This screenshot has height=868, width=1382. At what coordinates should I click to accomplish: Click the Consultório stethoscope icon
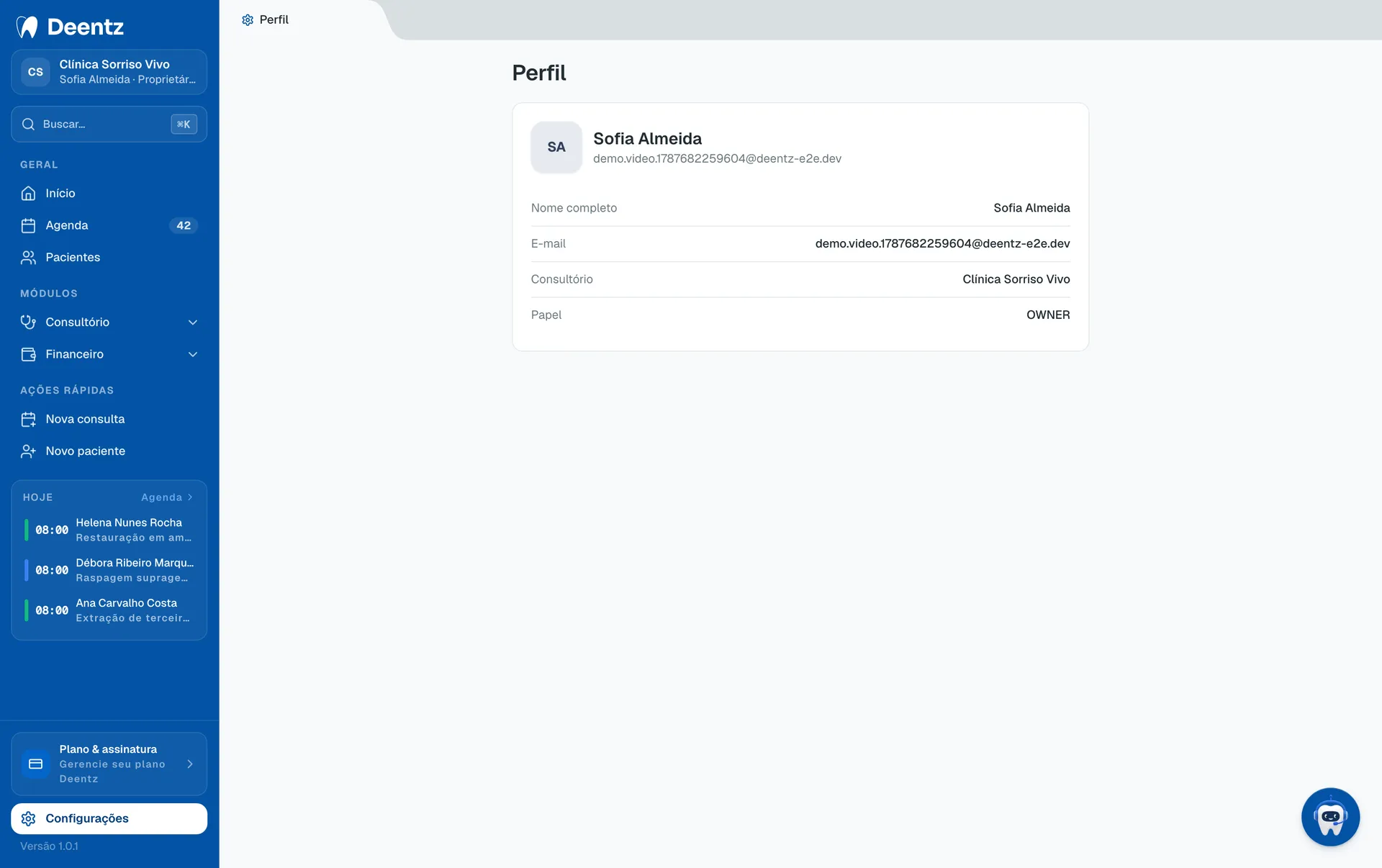(x=28, y=322)
